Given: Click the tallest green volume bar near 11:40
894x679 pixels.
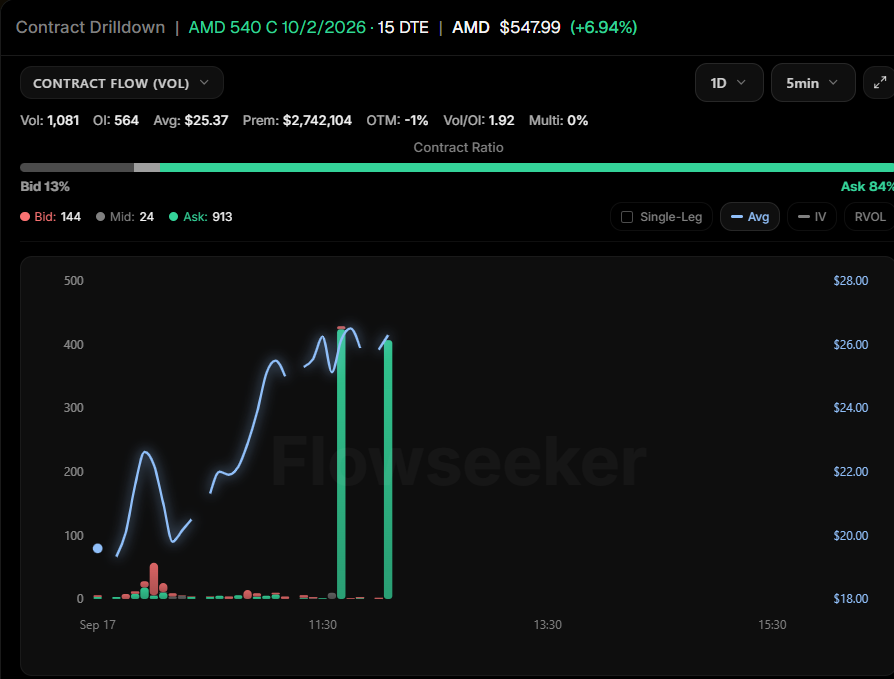Looking at the screenshot, I should click(342, 463).
